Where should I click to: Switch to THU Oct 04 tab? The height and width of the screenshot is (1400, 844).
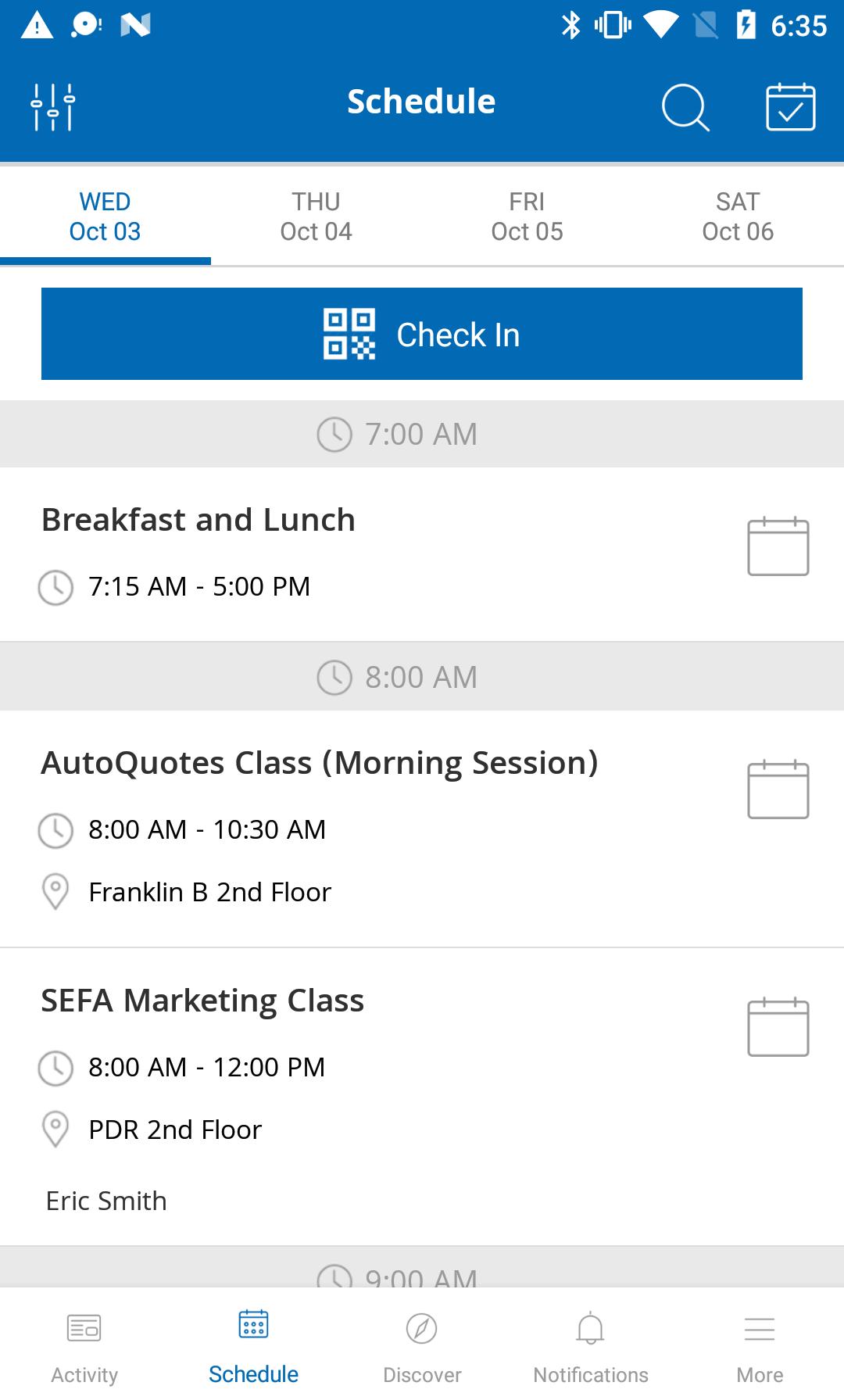click(x=316, y=217)
